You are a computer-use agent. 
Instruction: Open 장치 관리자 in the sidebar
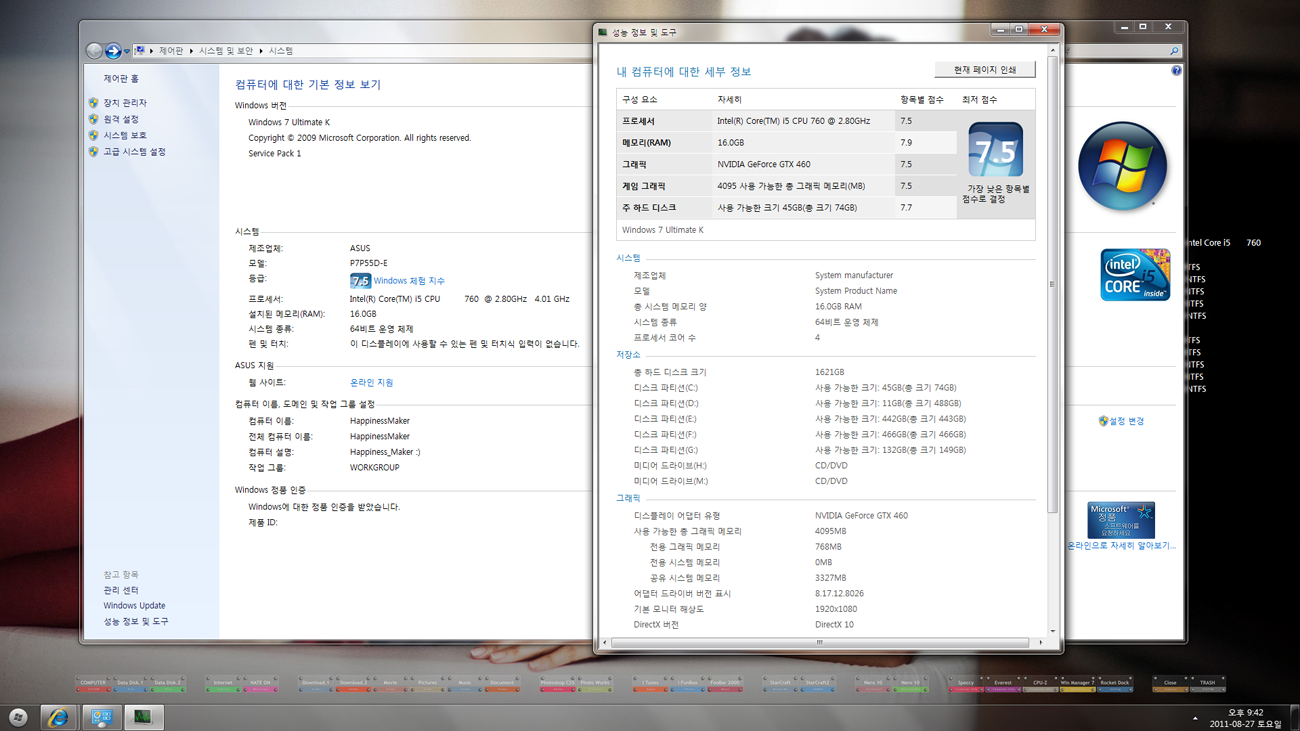125,103
